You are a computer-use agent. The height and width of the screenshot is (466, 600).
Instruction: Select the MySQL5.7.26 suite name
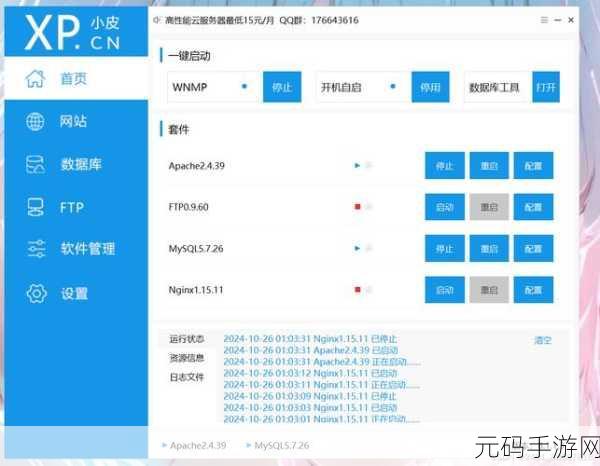pyautogui.click(x=196, y=249)
